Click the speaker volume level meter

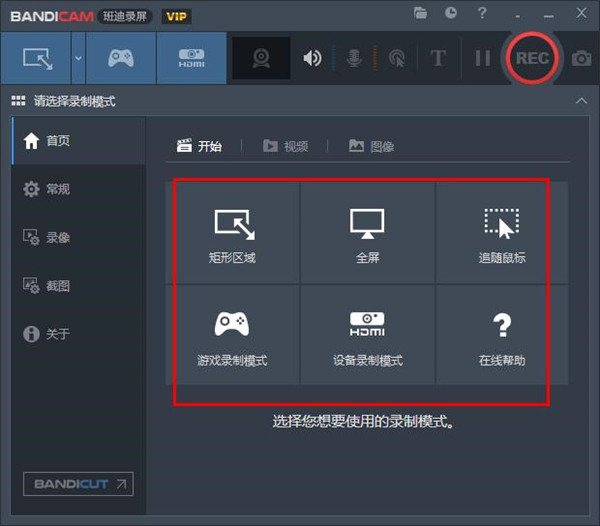[x=334, y=58]
